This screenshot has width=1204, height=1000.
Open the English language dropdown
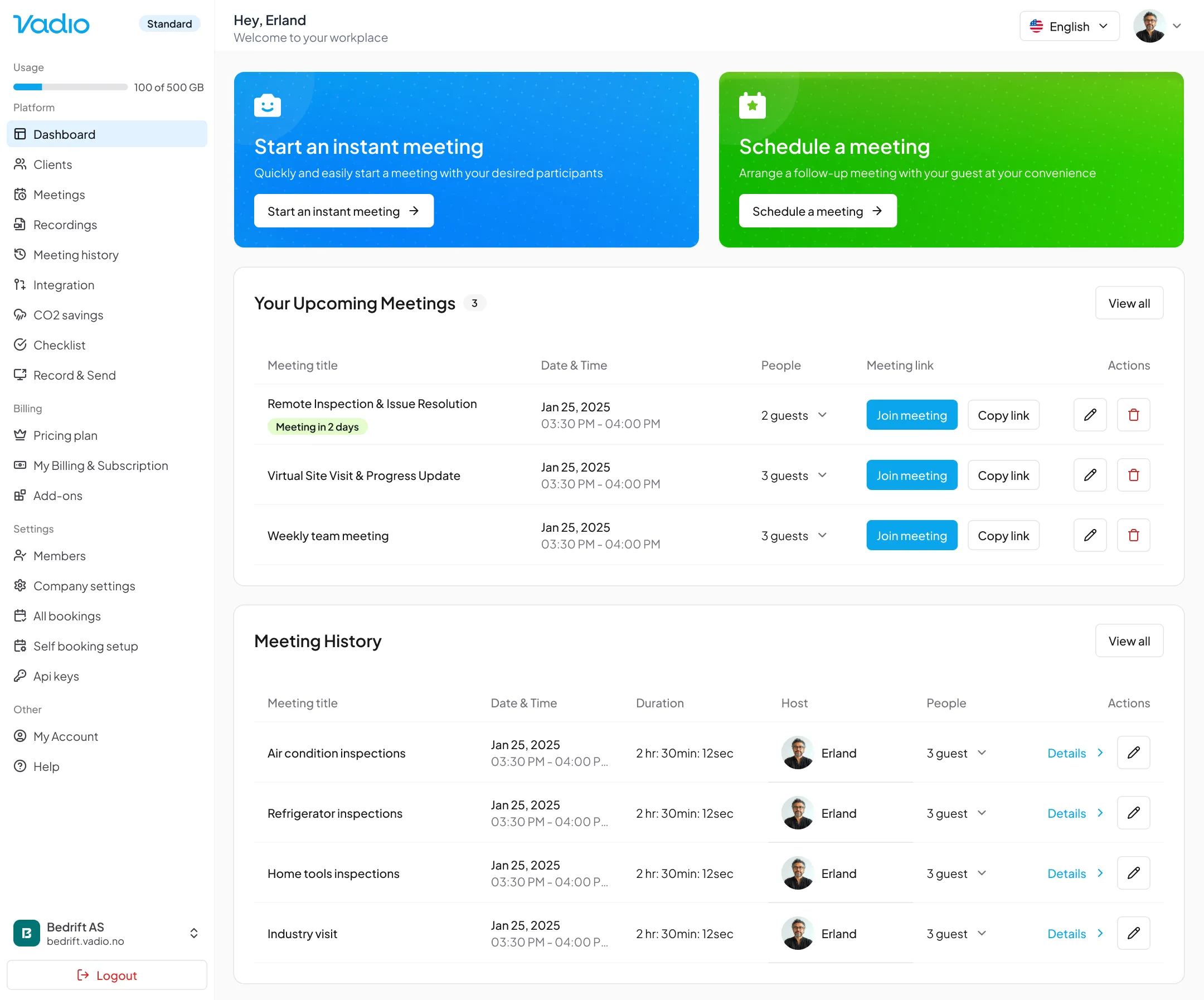[1069, 26]
